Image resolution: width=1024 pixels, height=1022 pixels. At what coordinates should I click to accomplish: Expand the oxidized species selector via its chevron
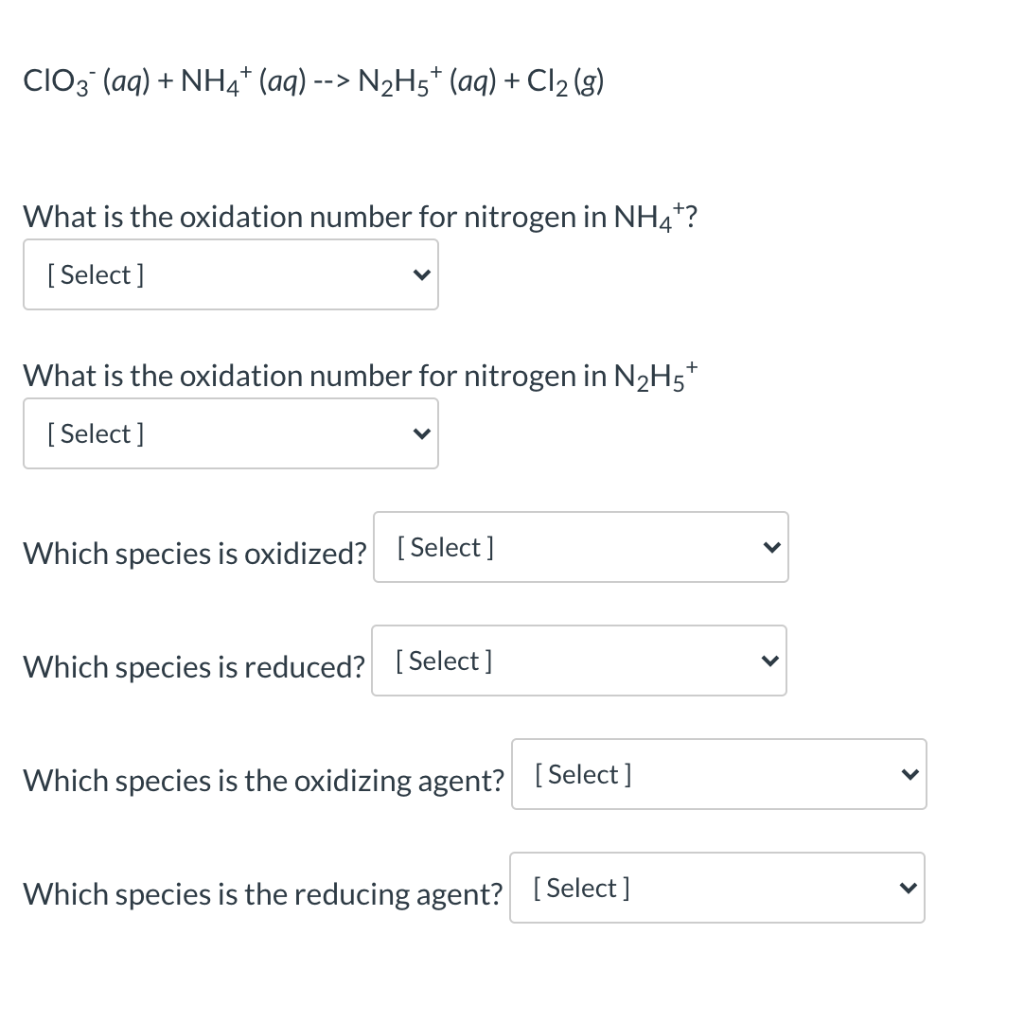pos(769,546)
